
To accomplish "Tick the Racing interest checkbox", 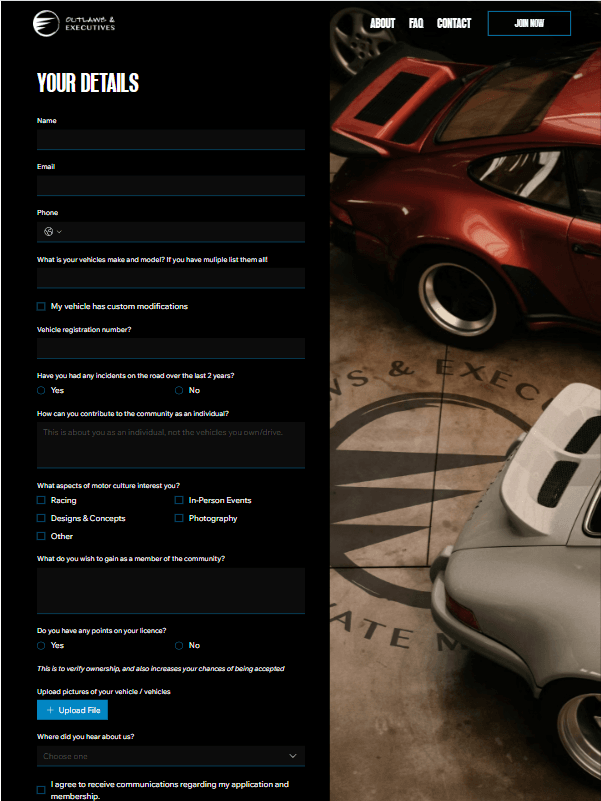I will click(41, 500).
